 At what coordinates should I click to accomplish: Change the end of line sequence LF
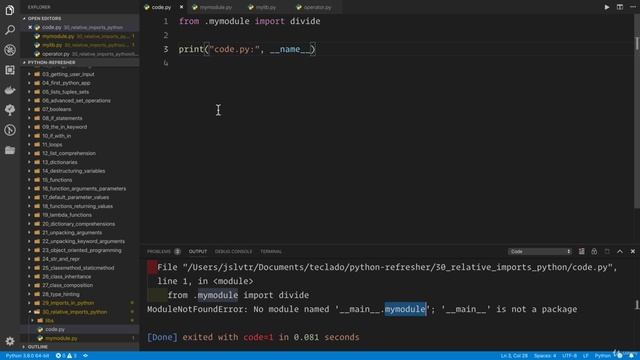point(585,356)
